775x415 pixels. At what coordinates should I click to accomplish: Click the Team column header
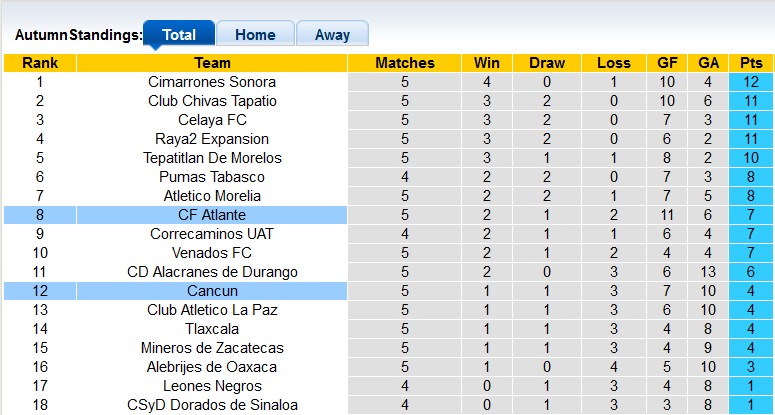click(212, 63)
